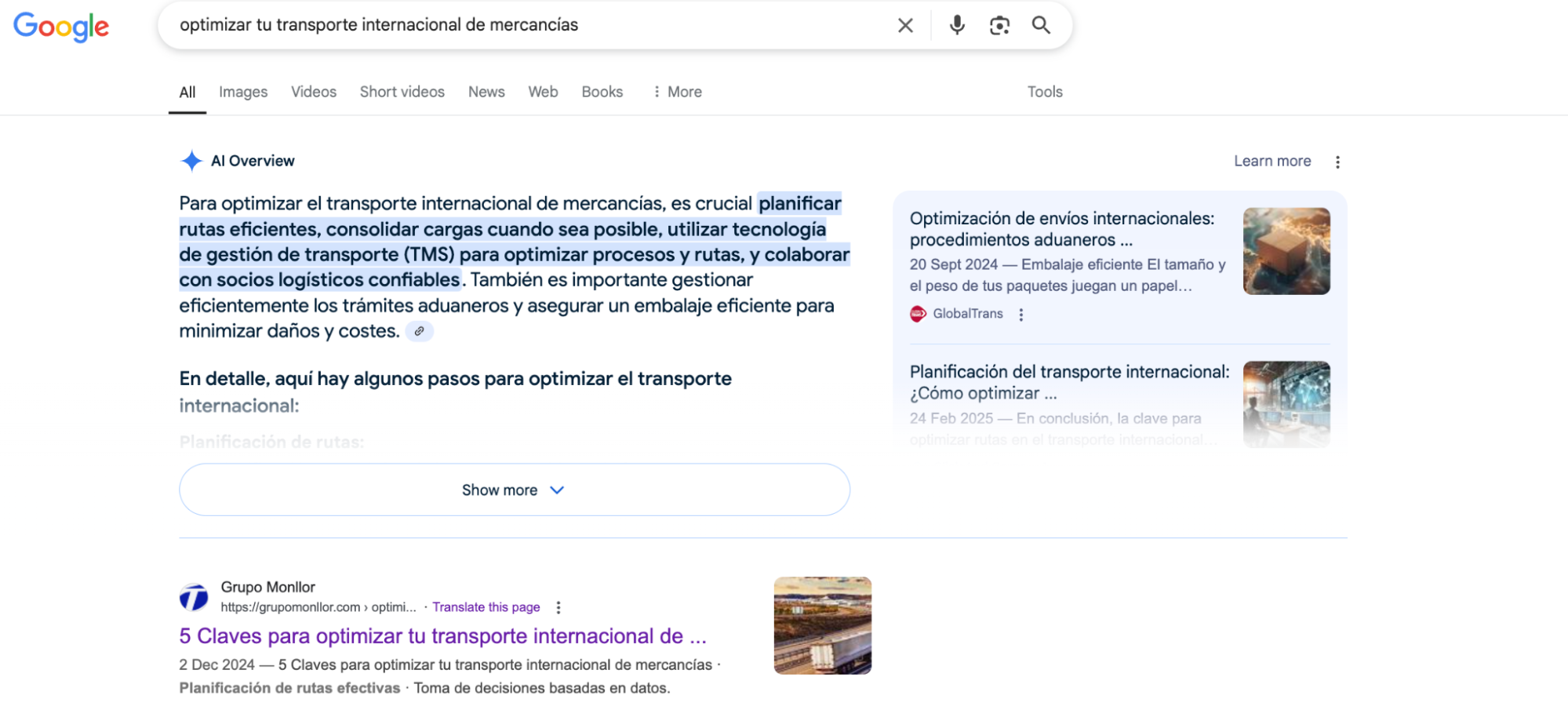Viewport: 1568px width, 724px height.
Task: Open options menu next to GlobalTrans source
Action: [1021, 313]
